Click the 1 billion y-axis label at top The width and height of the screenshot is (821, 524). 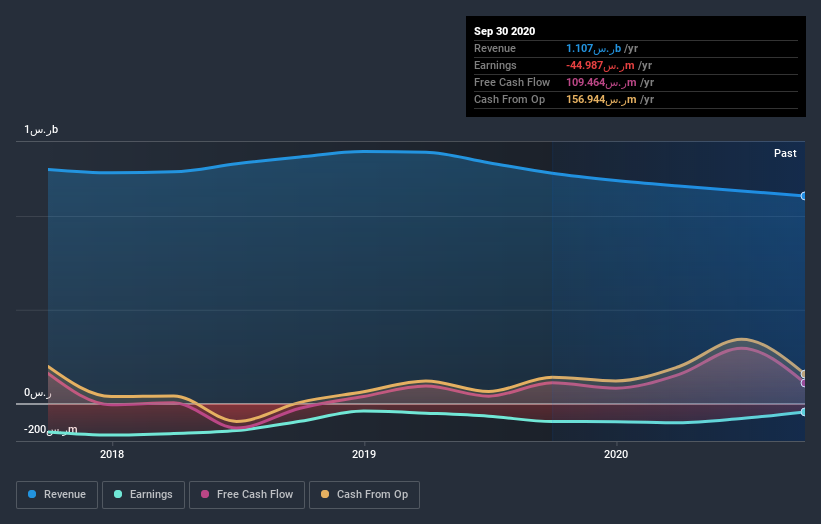coord(41,130)
